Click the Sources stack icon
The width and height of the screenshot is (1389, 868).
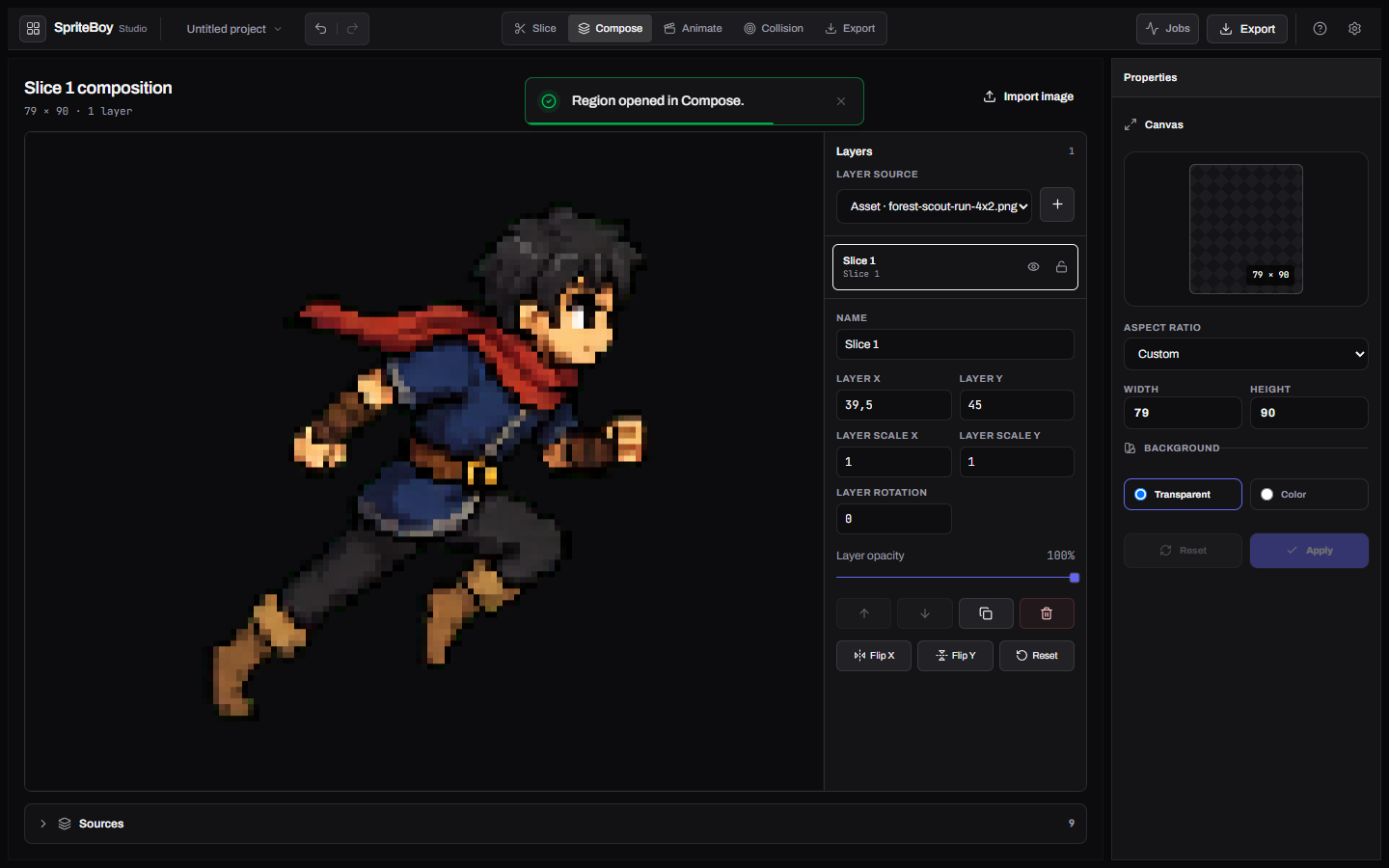pyautogui.click(x=65, y=824)
